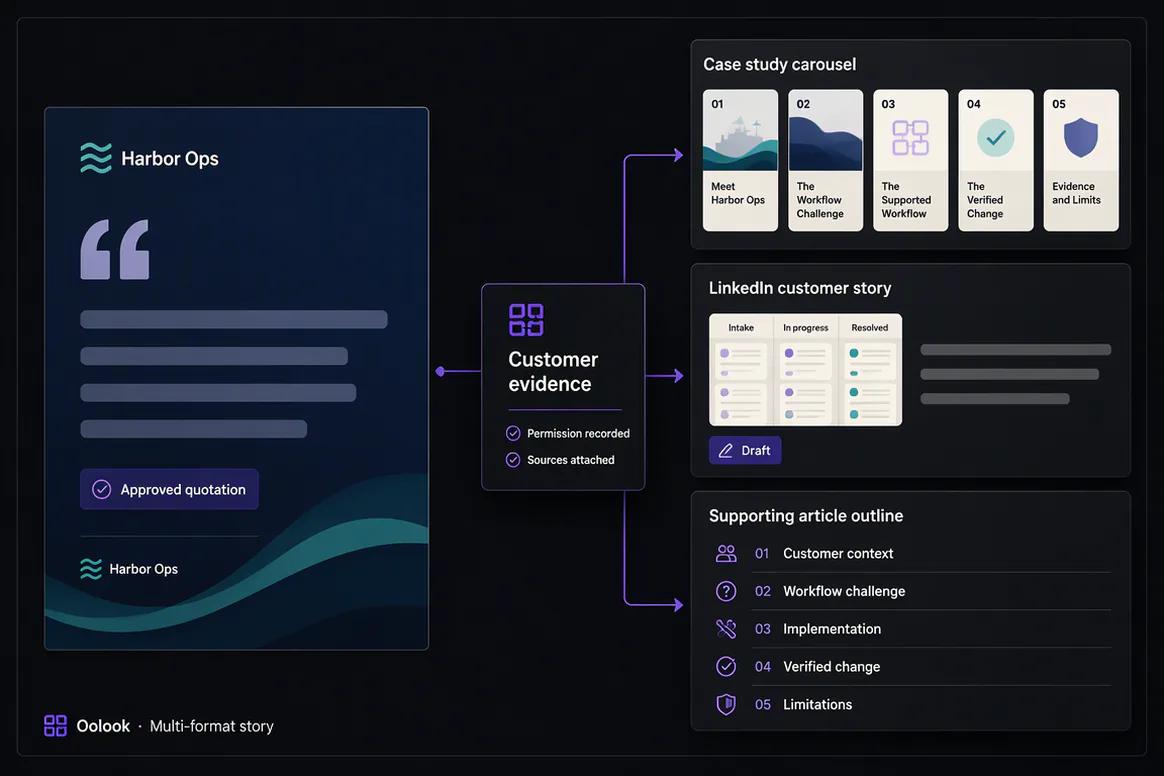The height and width of the screenshot is (776, 1164).
Task: Click the ship illustration on card 01
Action: point(740,137)
